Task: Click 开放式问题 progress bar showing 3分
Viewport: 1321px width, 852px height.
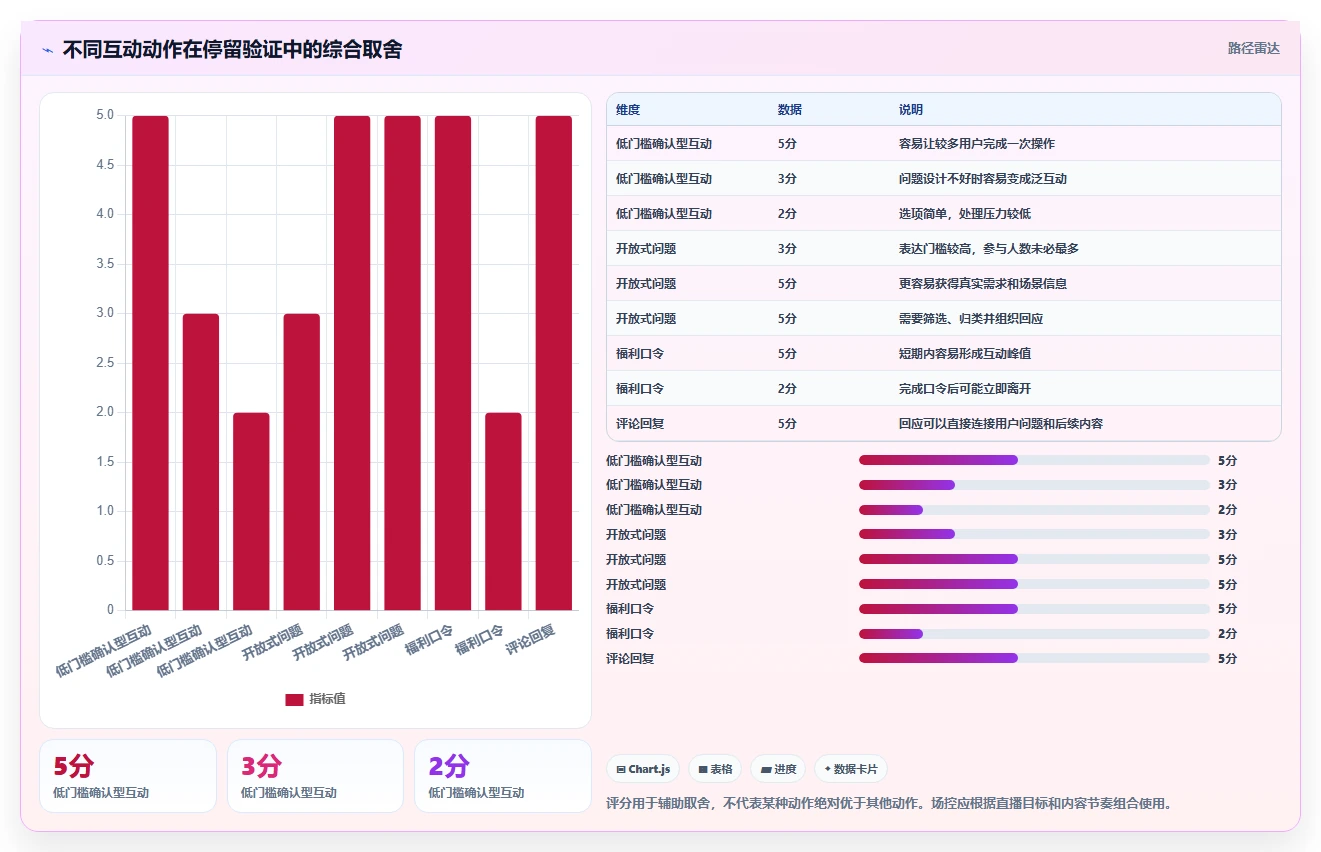Action: pos(1034,534)
